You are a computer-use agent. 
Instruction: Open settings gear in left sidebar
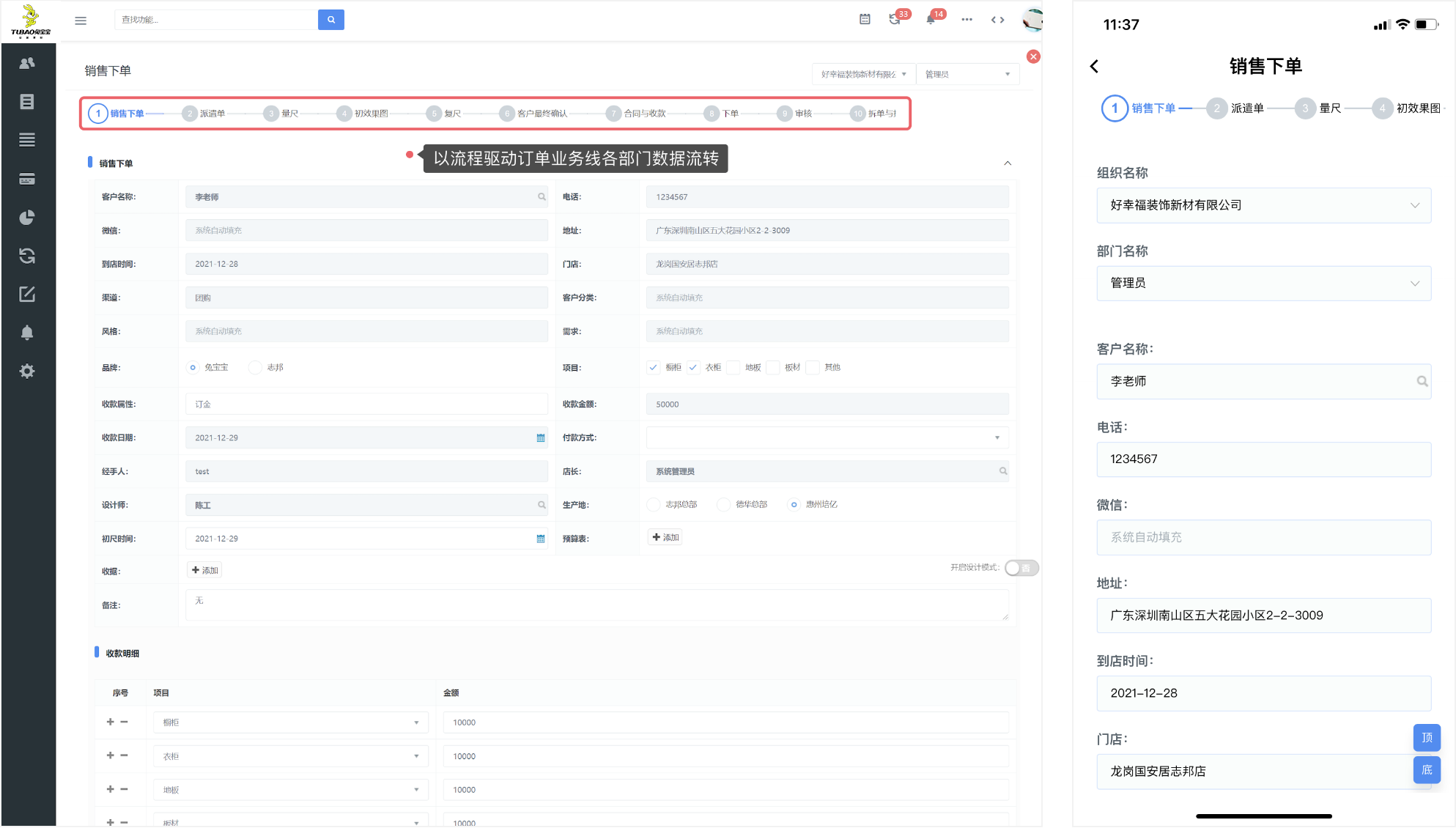pyautogui.click(x=27, y=371)
